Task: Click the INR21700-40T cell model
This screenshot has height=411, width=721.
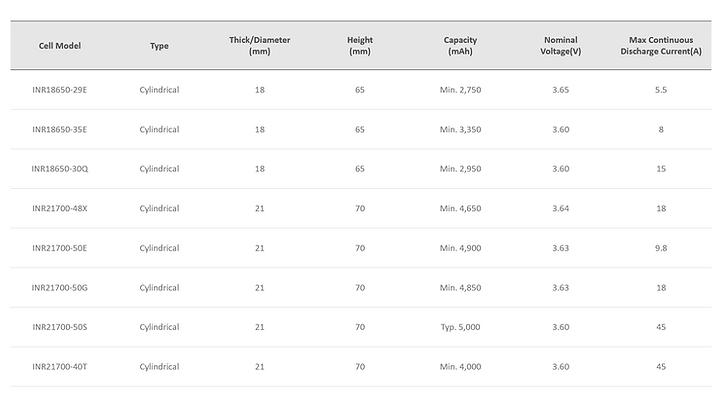Action: point(60,367)
